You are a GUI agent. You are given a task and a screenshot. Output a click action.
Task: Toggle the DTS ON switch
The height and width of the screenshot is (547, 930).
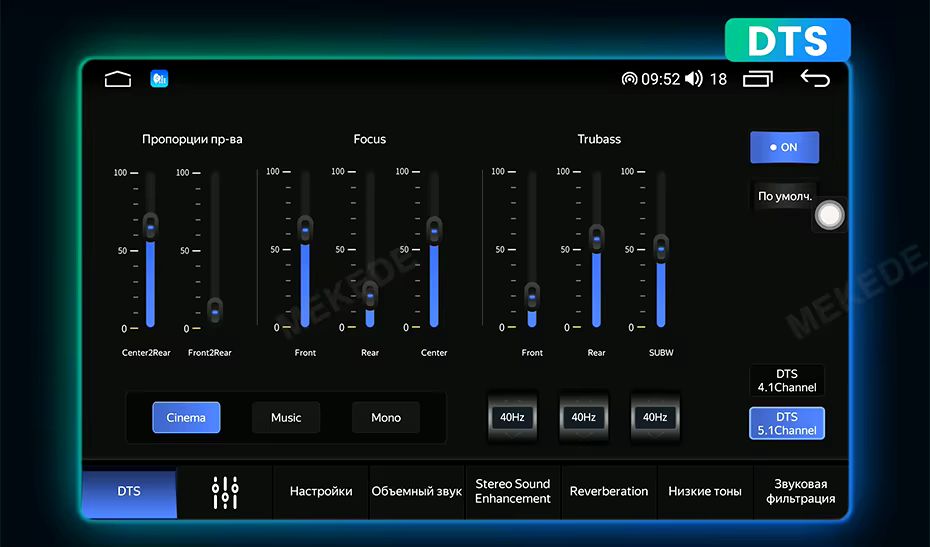(x=784, y=147)
